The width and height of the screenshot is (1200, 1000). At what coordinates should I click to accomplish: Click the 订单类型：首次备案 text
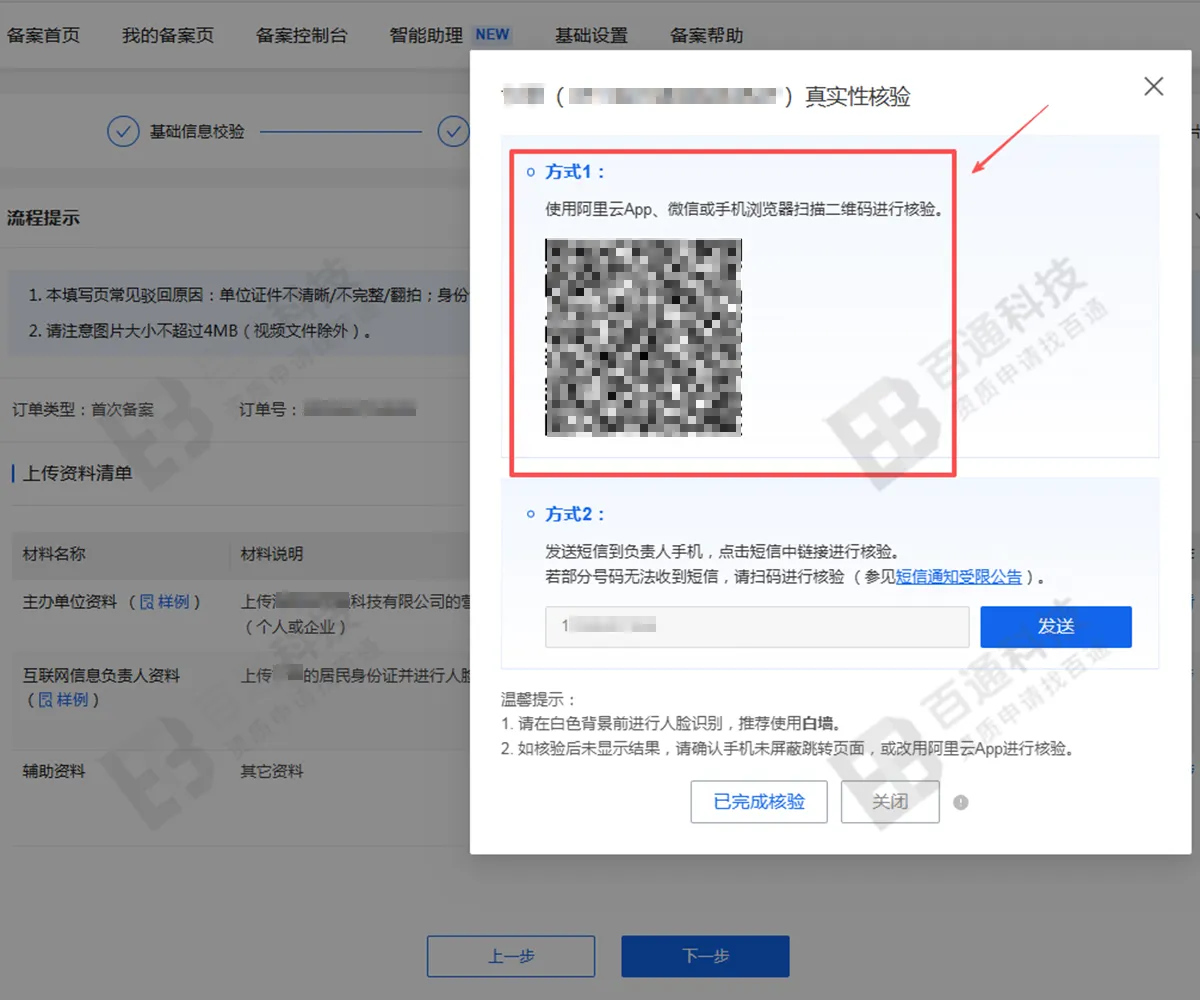point(83,409)
